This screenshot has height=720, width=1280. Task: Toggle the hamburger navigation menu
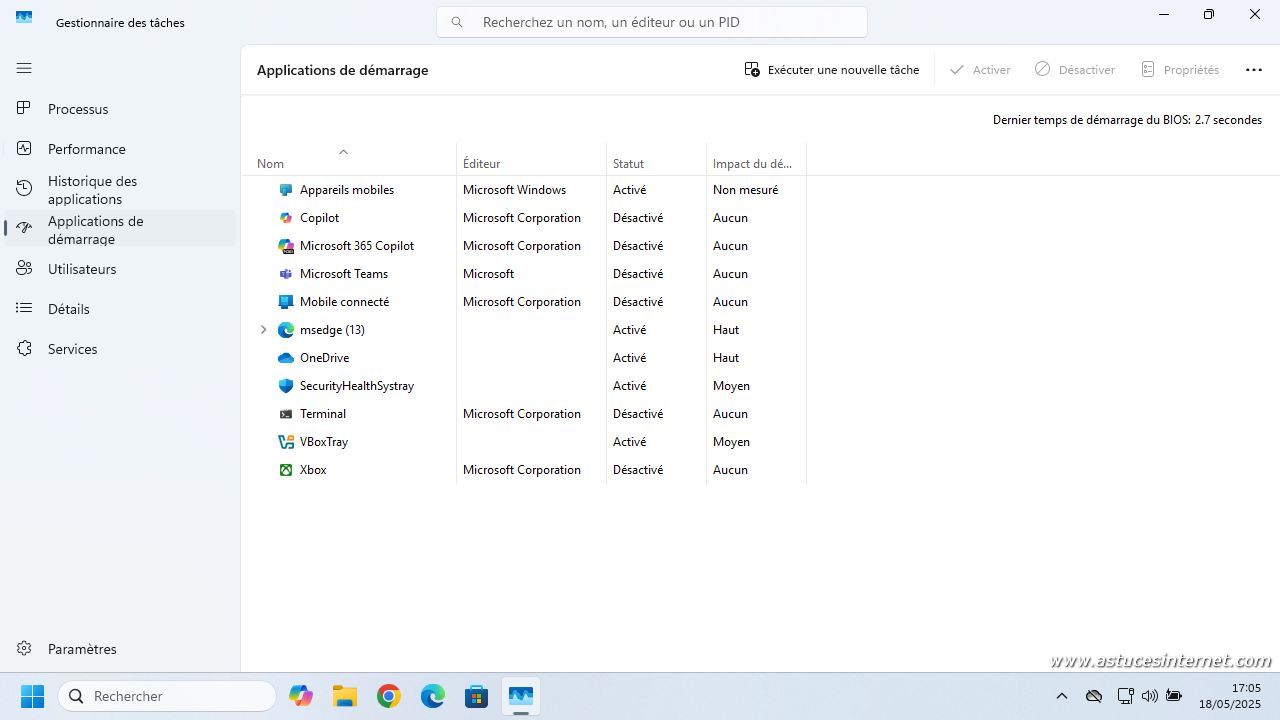(24, 68)
